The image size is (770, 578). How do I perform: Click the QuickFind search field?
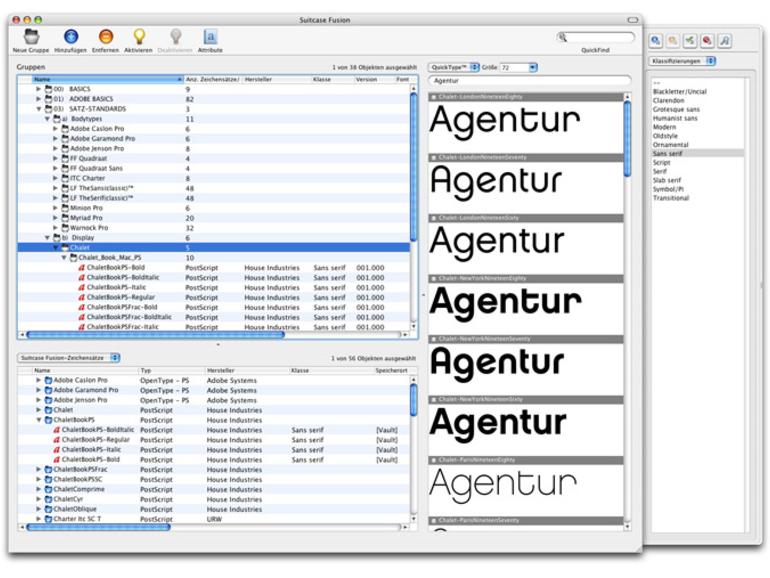coord(596,37)
